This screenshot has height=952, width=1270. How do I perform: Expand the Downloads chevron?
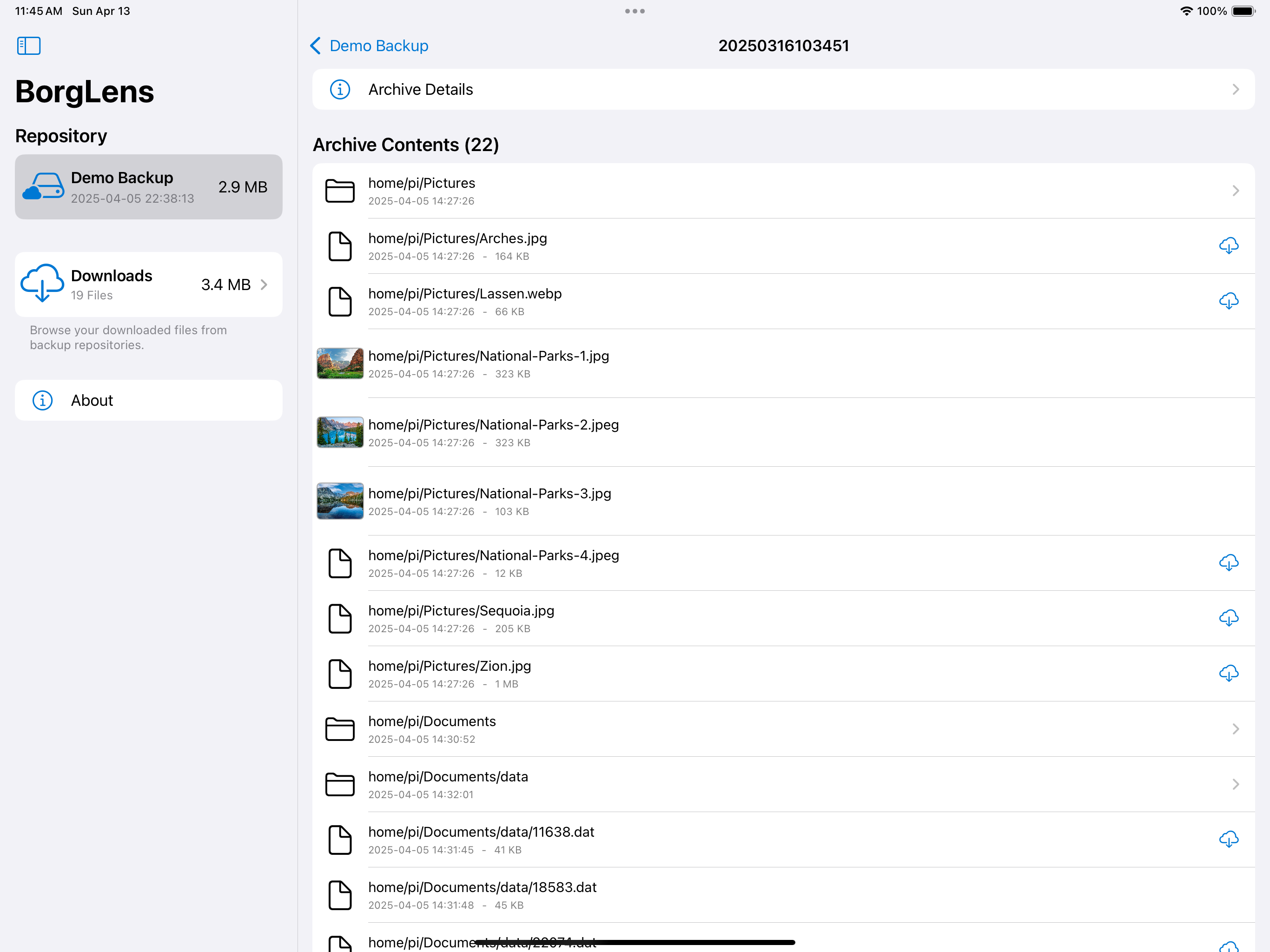tap(264, 285)
